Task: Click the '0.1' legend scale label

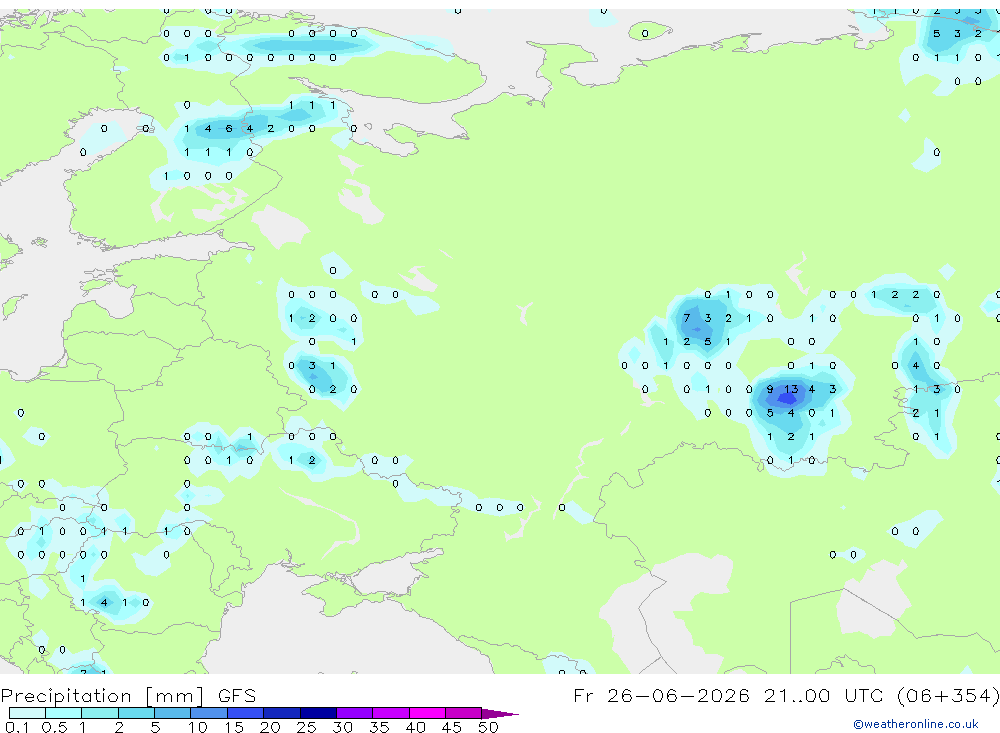Action: (17, 727)
